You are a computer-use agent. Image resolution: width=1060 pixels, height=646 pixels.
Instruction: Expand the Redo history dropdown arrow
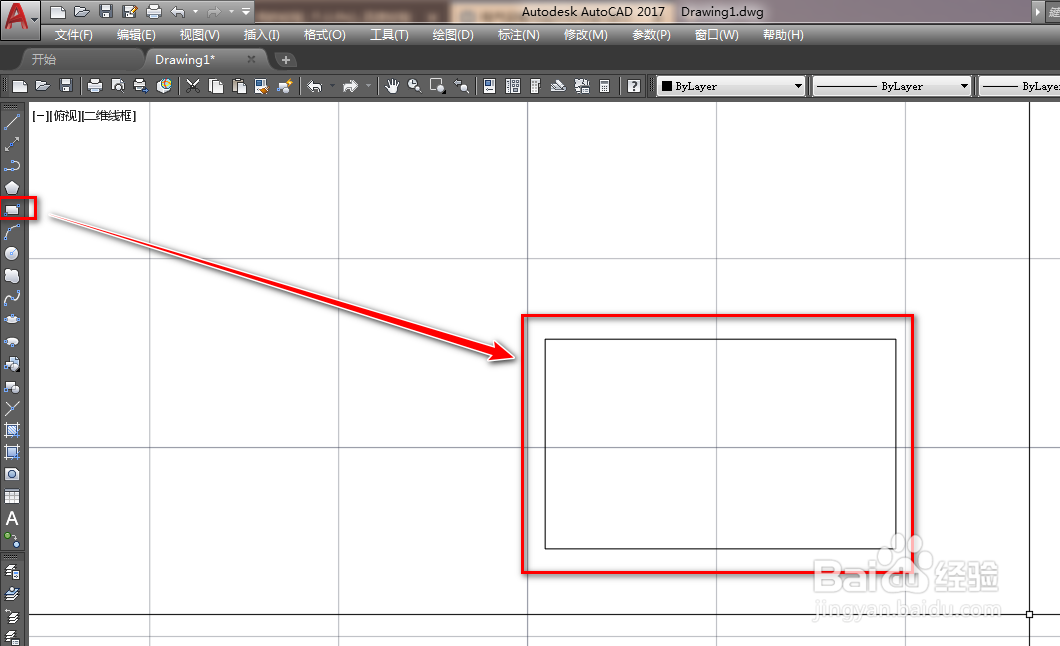pyautogui.click(x=368, y=86)
